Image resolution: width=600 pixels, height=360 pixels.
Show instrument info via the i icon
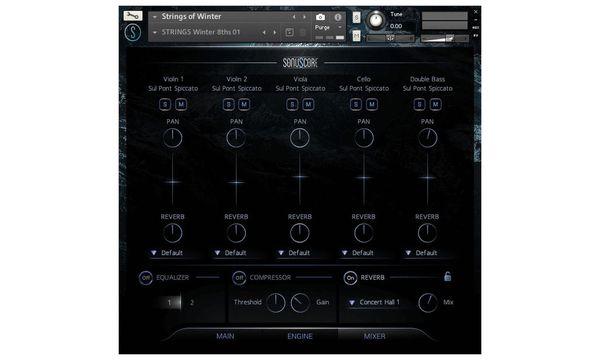point(338,17)
